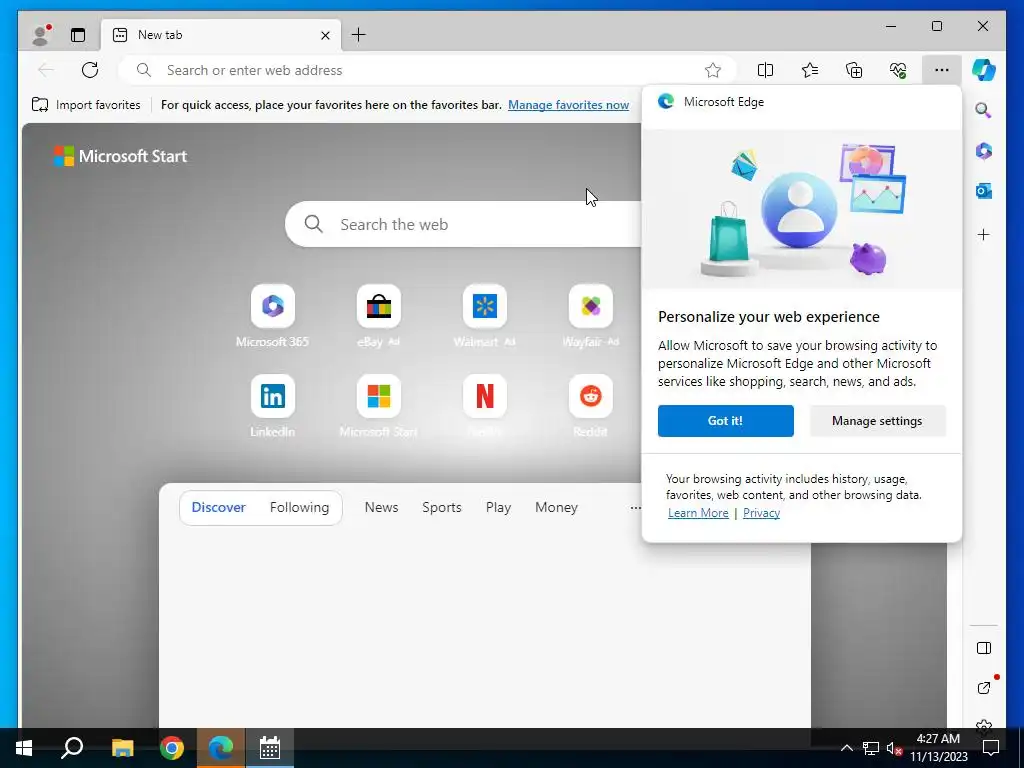Open calendar app in taskbar

[270, 748]
